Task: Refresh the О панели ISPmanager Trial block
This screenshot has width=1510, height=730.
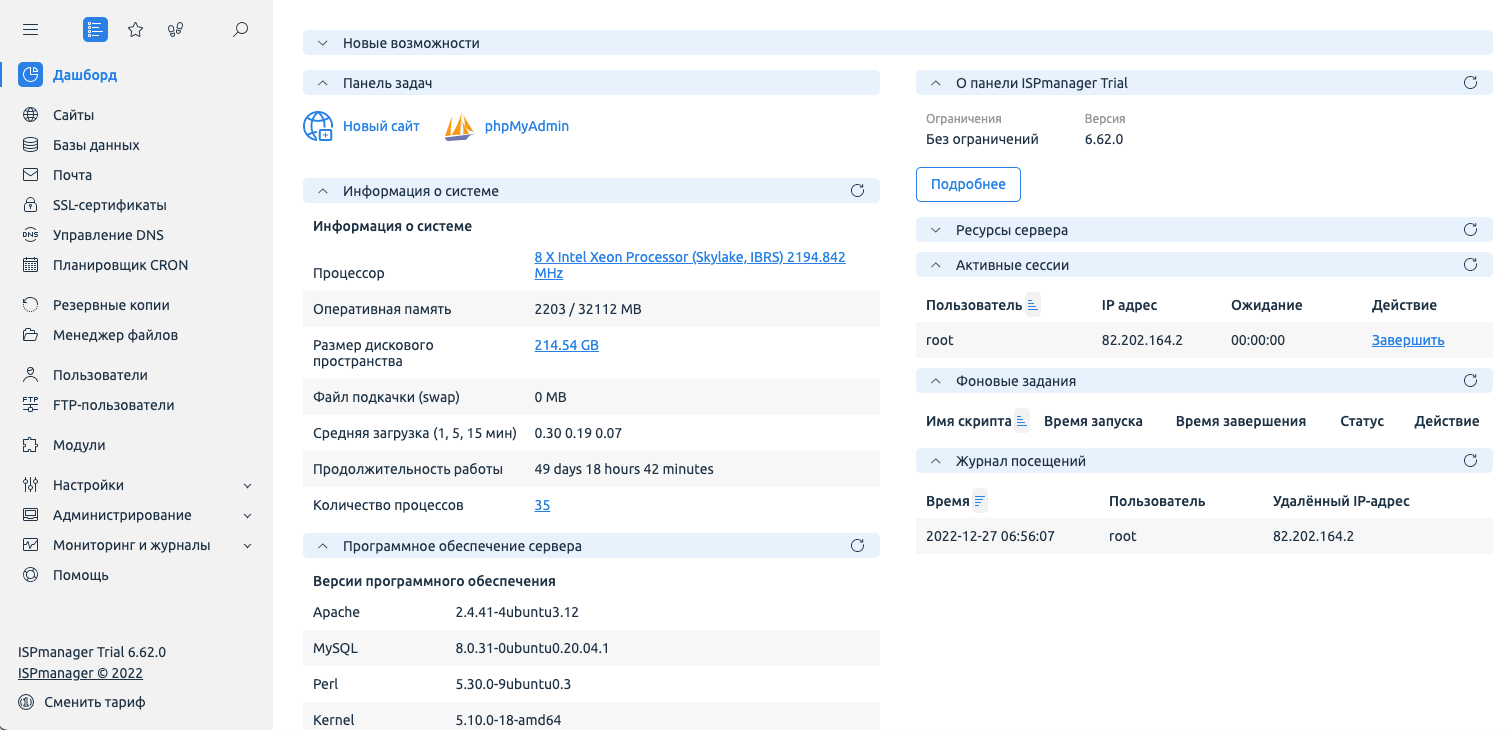Action: [1470, 83]
